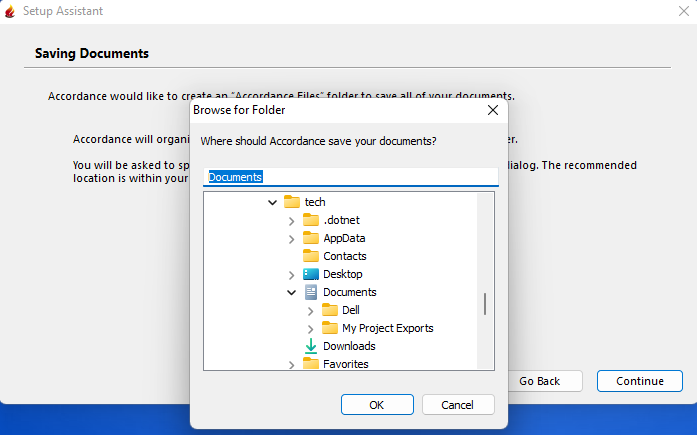Click Continue in Setup Assistant
Screen dimensions: 697x435
[639, 381]
